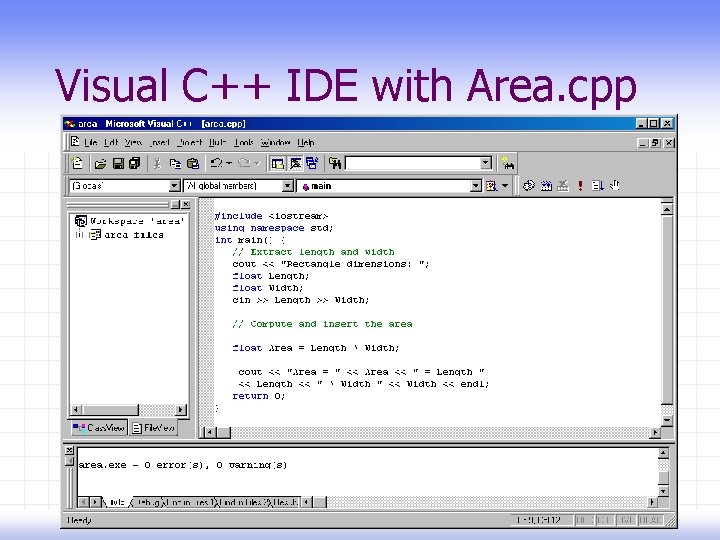Click the Search help icon right of Find box

coord(508,163)
